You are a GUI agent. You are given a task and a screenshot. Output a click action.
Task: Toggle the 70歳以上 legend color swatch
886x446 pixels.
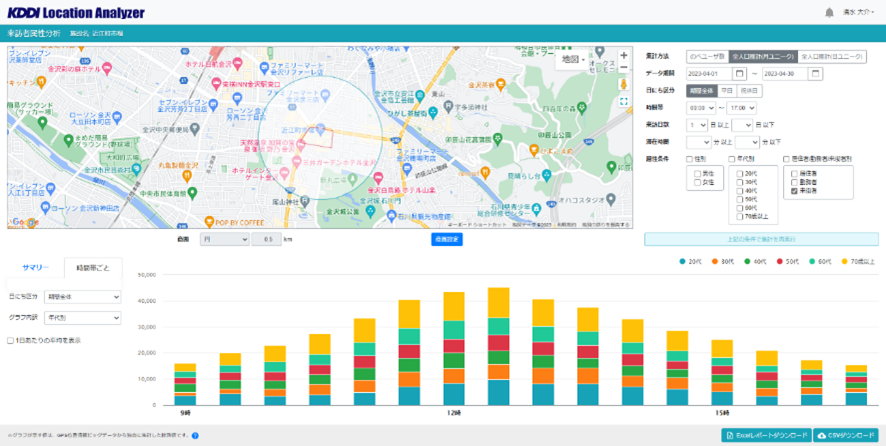pyautogui.click(x=846, y=262)
